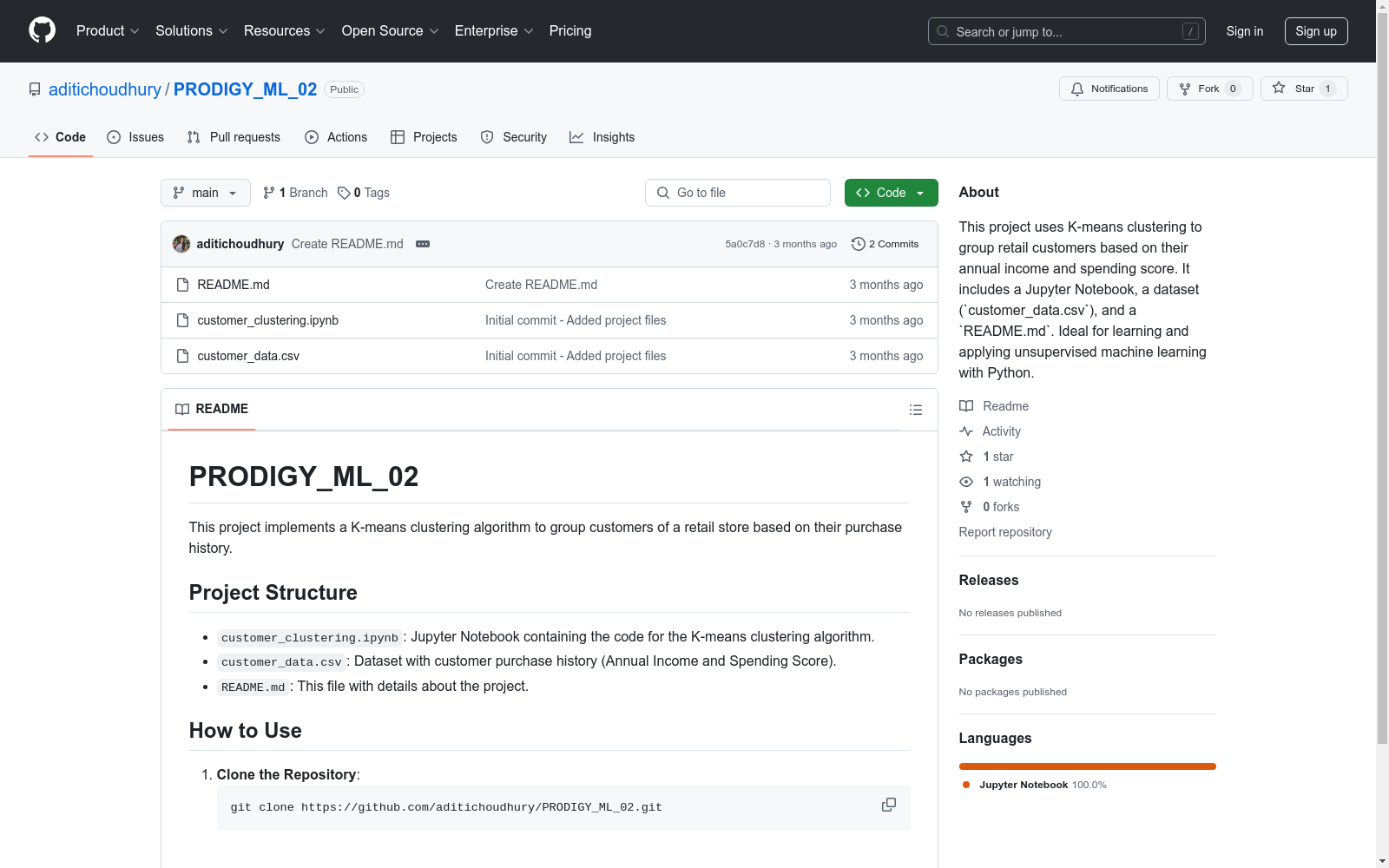This screenshot has height=868, width=1389.
Task: Open the Readme link in About
Action: (x=994, y=406)
